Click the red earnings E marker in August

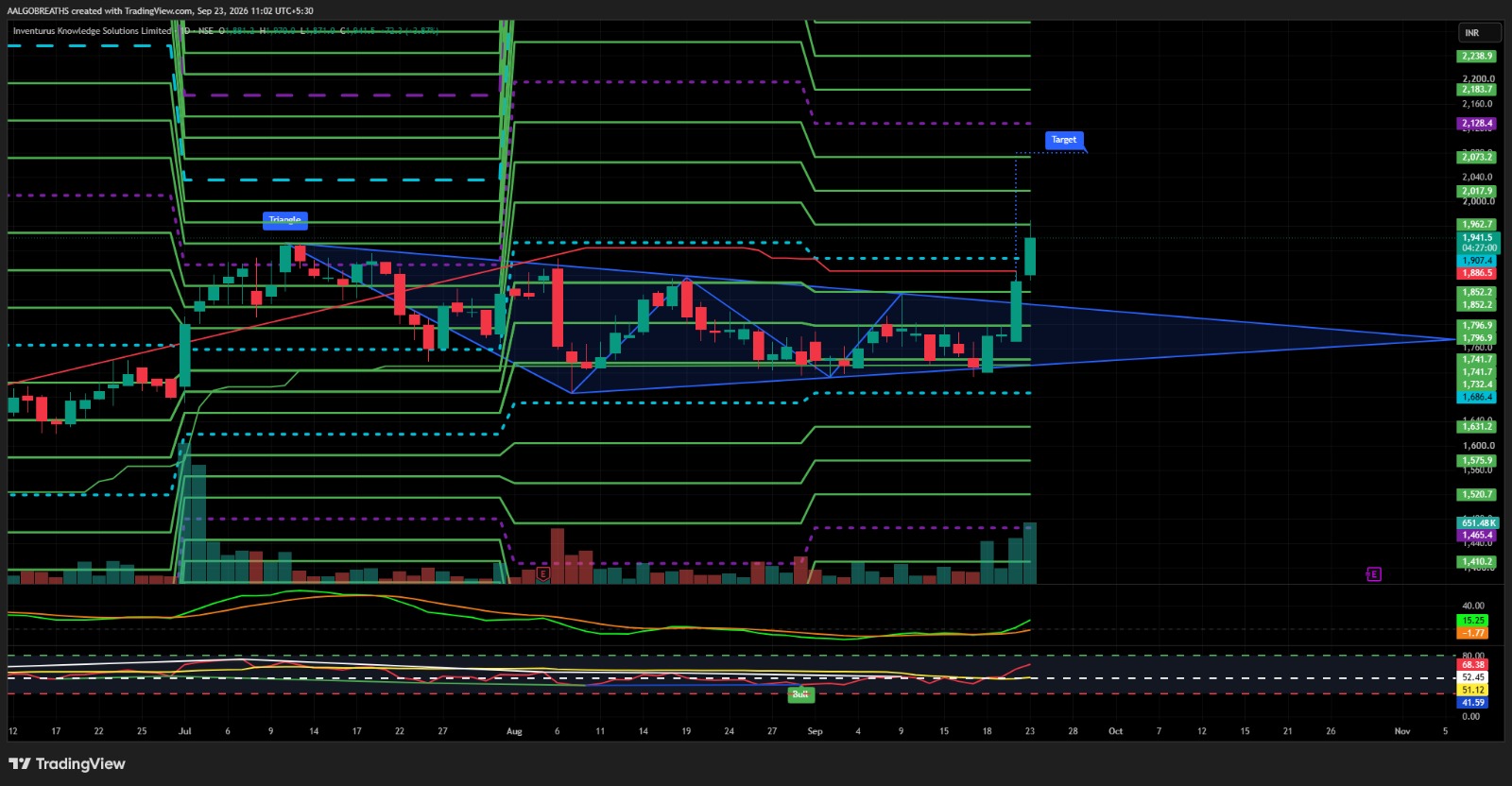[x=543, y=573]
